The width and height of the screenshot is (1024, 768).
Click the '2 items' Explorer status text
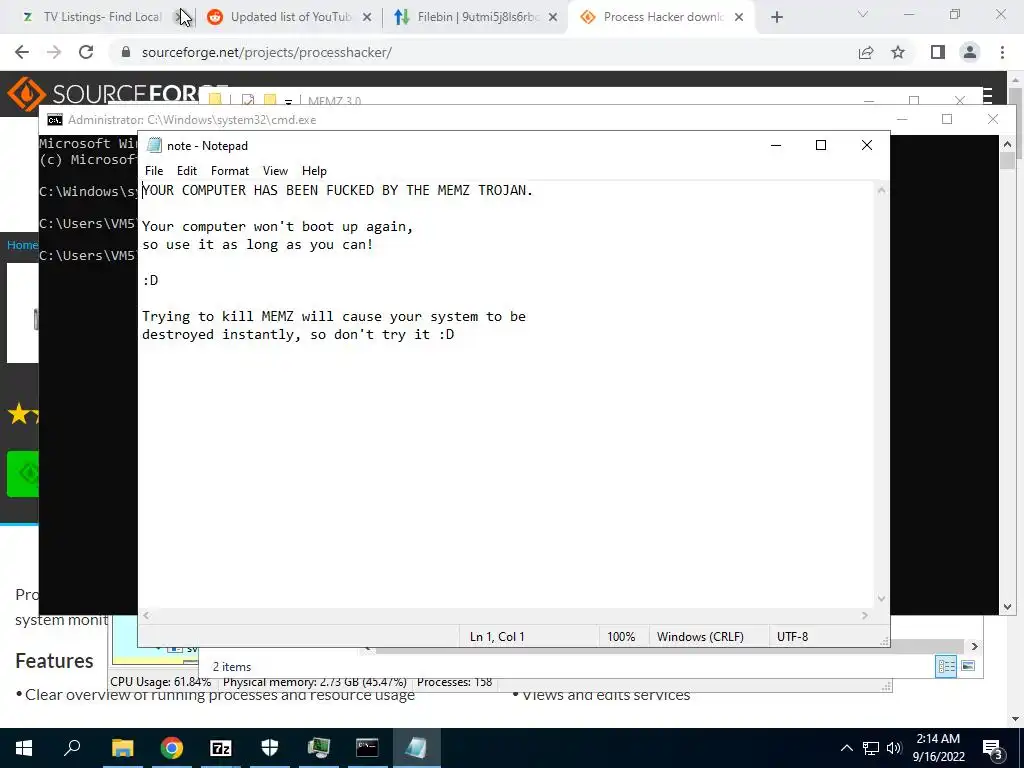[x=232, y=667]
